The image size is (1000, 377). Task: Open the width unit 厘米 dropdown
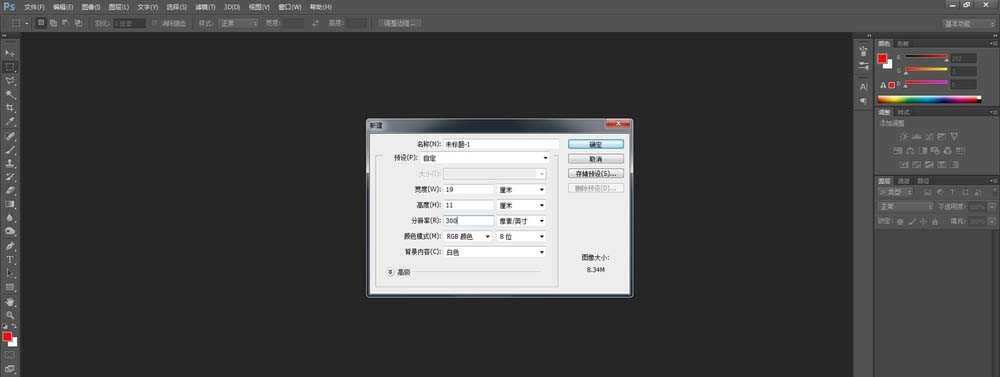pos(522,189)
